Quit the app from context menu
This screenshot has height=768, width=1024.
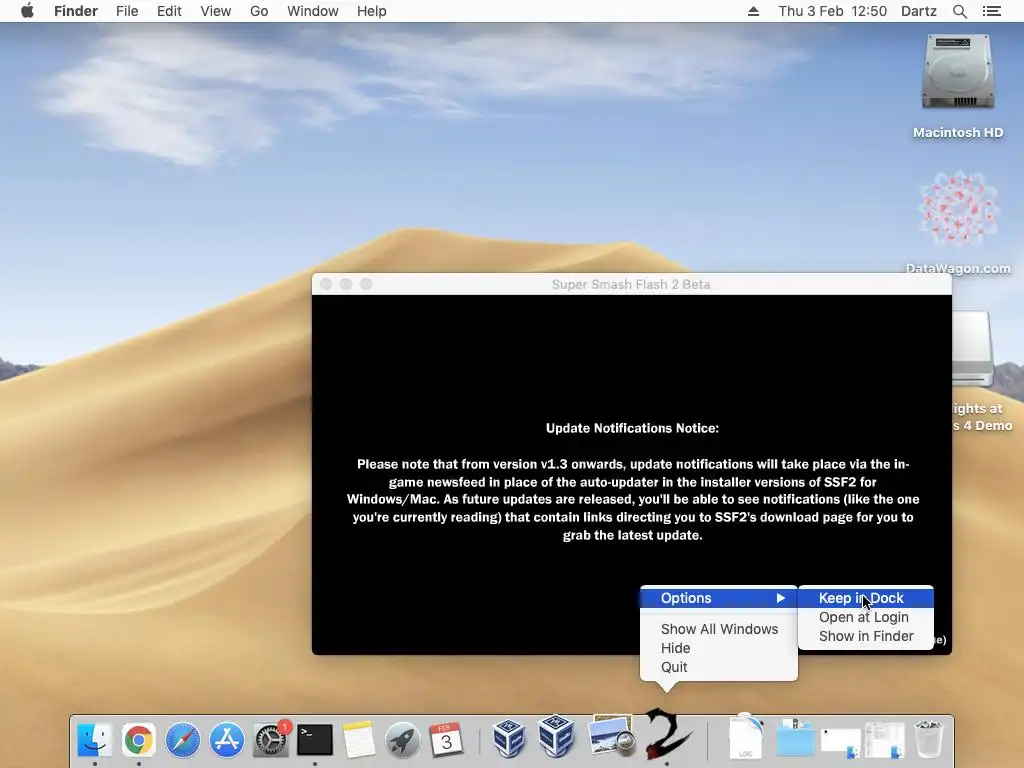coord(719,667)
